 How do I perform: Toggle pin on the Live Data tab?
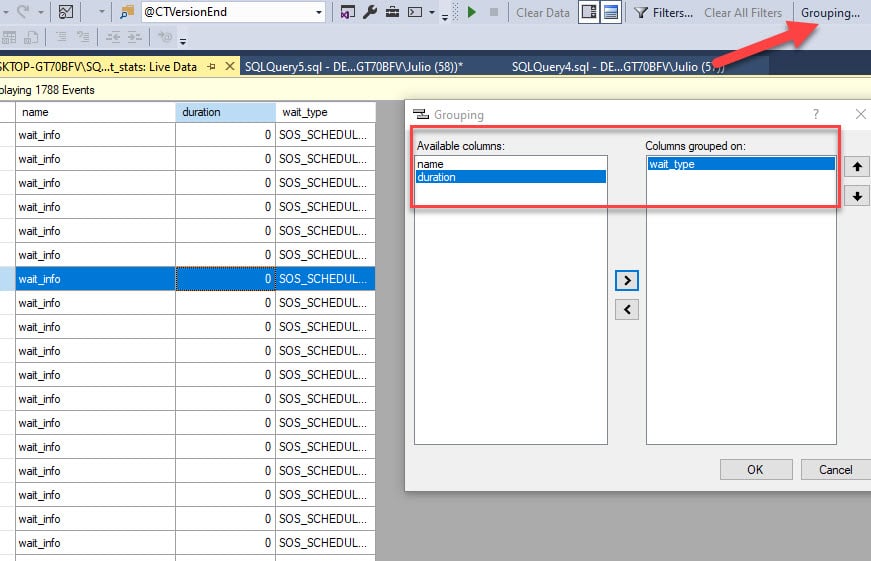[x=211, y=67]
